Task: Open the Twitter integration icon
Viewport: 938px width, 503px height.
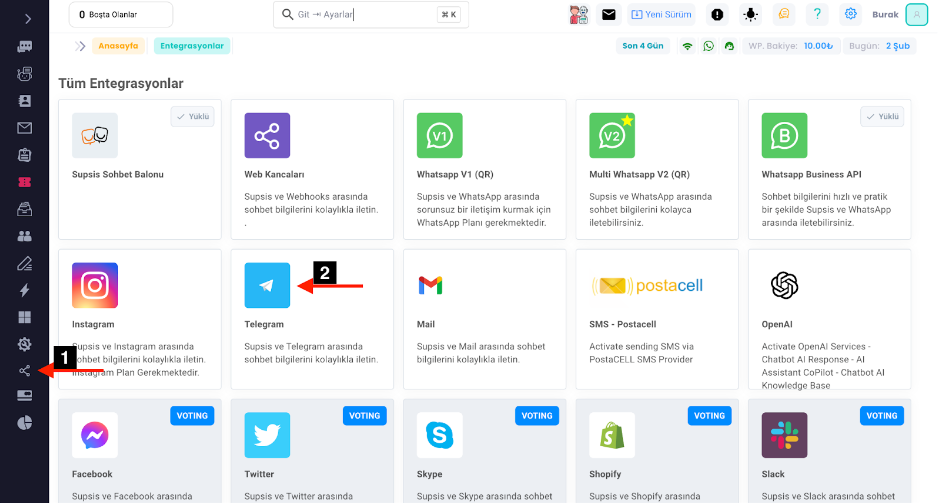Action: (x=267, y=435)
